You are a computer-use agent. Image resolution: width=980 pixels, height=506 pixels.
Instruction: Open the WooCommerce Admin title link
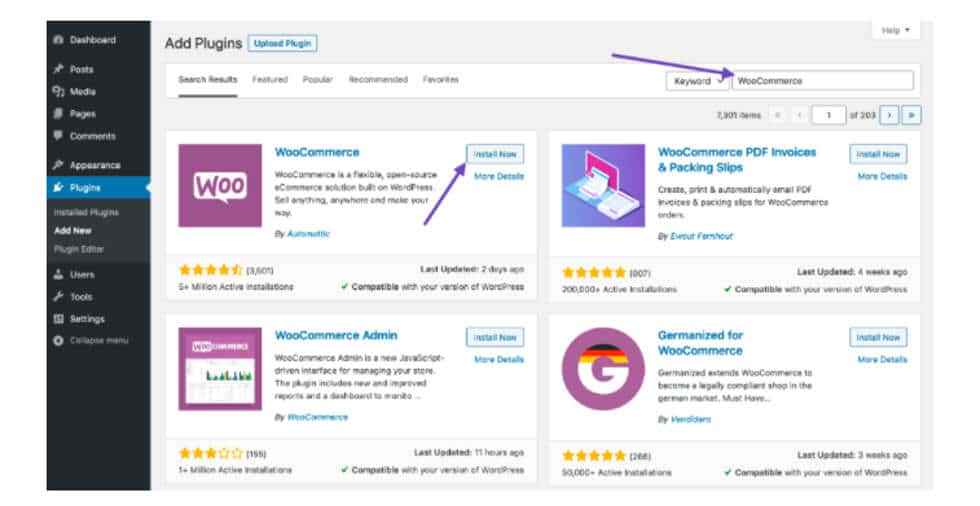coord(336,335)
